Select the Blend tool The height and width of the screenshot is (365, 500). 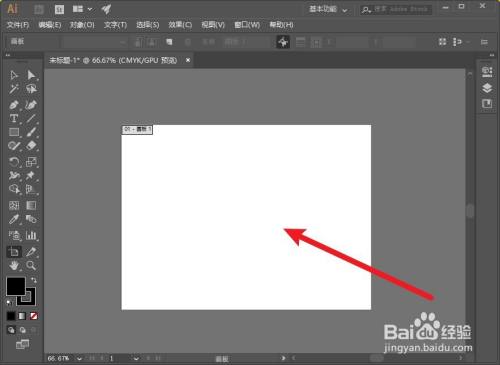tap(31, 219)
